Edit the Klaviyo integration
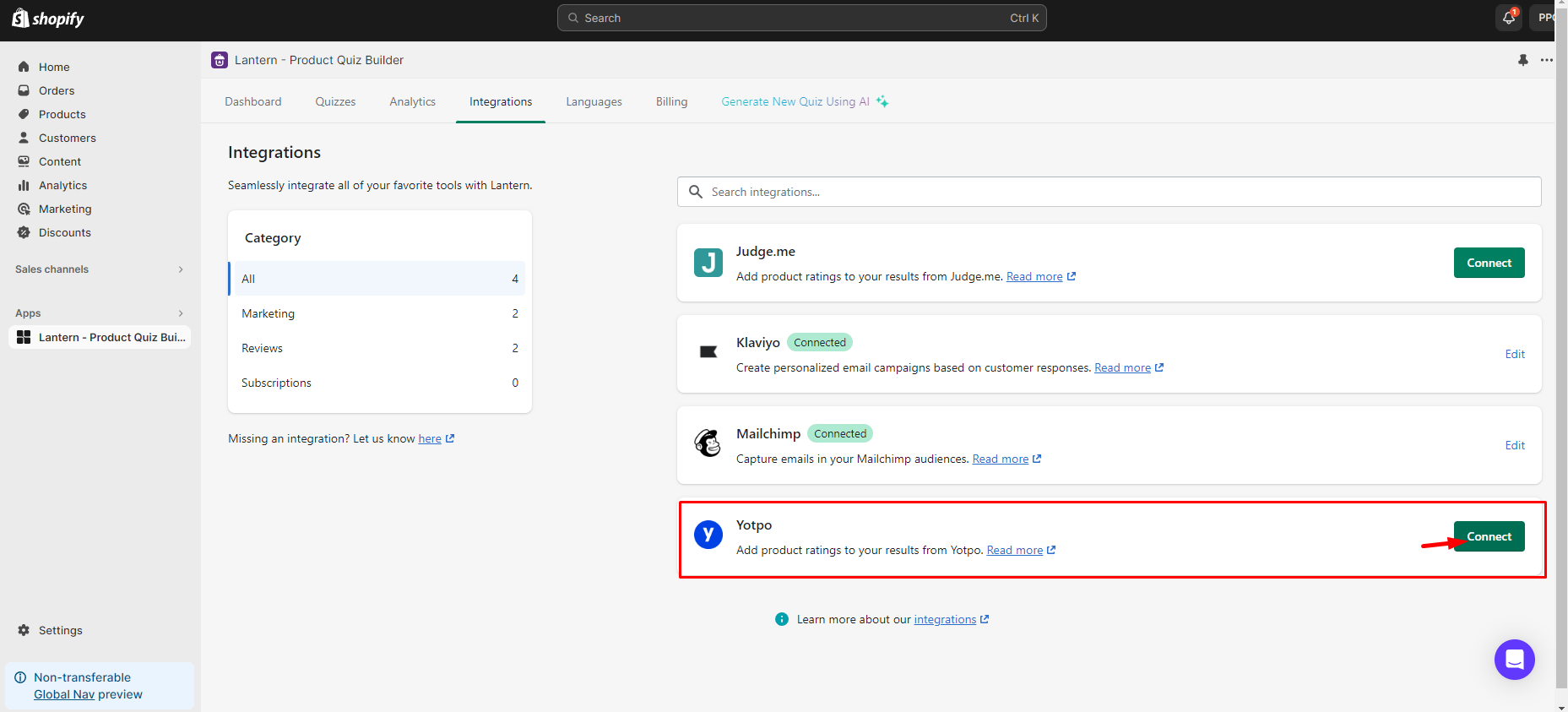Image resolution: width=1568 pixels, height=712 pixels. point(1515,354)
